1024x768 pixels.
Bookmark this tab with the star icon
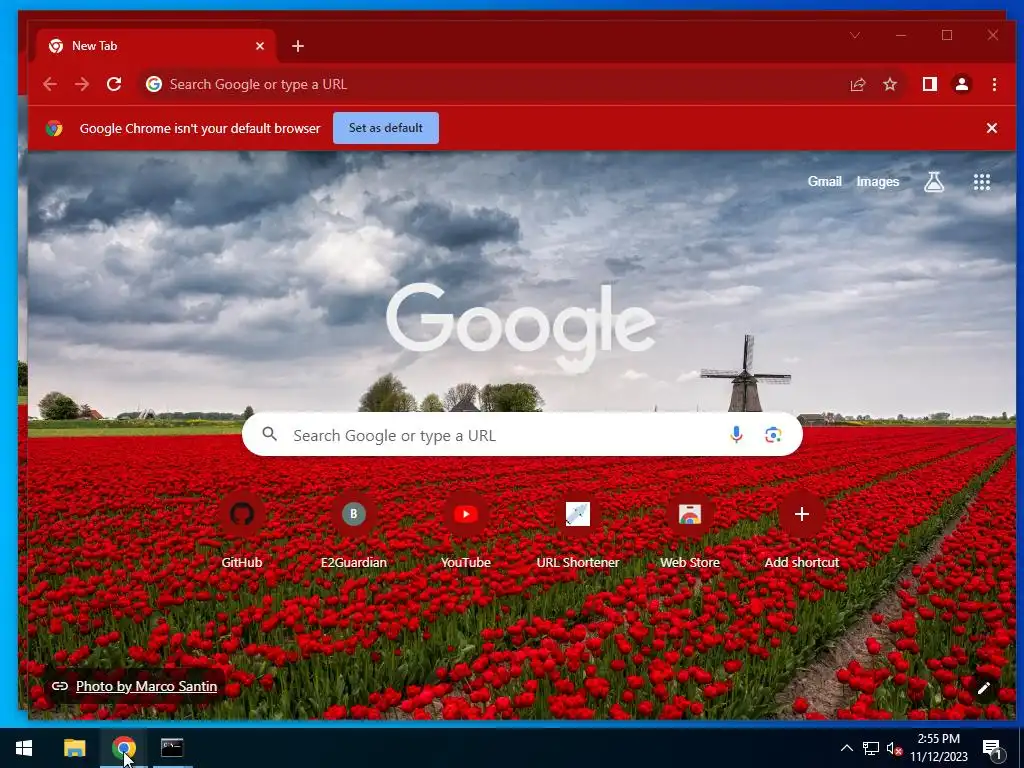click(x=889, y=84)
